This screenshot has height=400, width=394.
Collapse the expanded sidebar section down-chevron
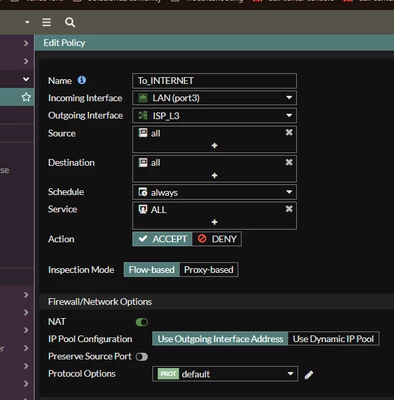coord(26,79)
